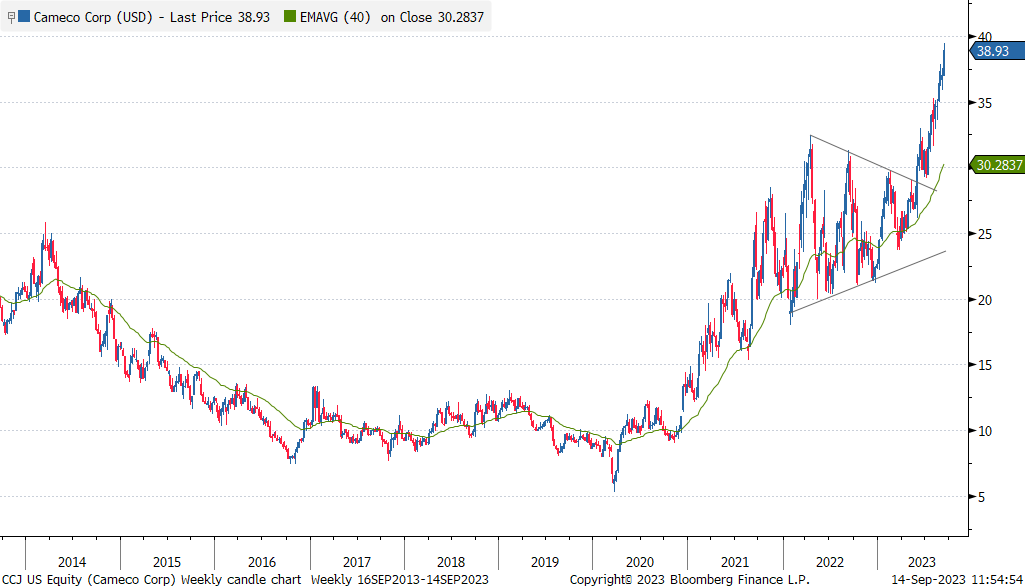Click the blue Cameco Corp legend swatch
The width and height of the screenshot is (1025, 588).
point(24,16)
